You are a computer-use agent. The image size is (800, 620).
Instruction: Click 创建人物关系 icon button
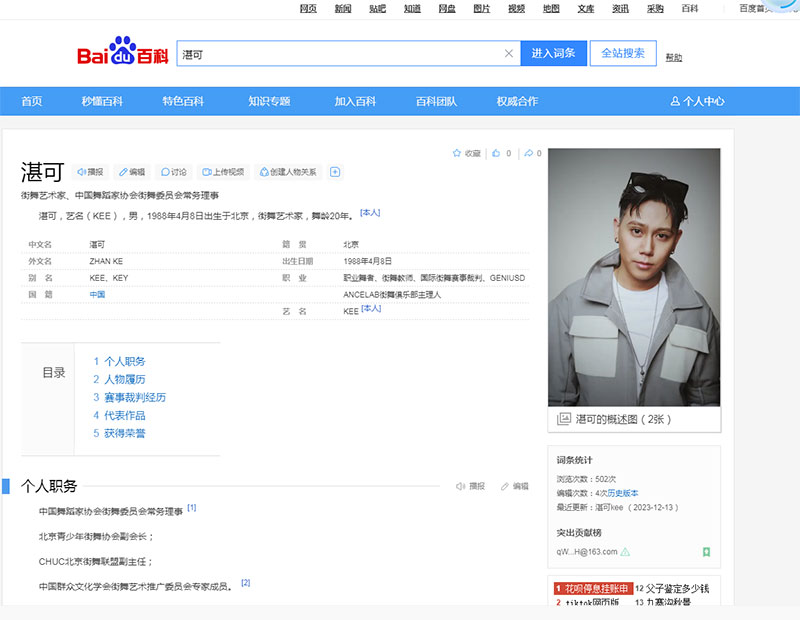click(x=288, y=172)
